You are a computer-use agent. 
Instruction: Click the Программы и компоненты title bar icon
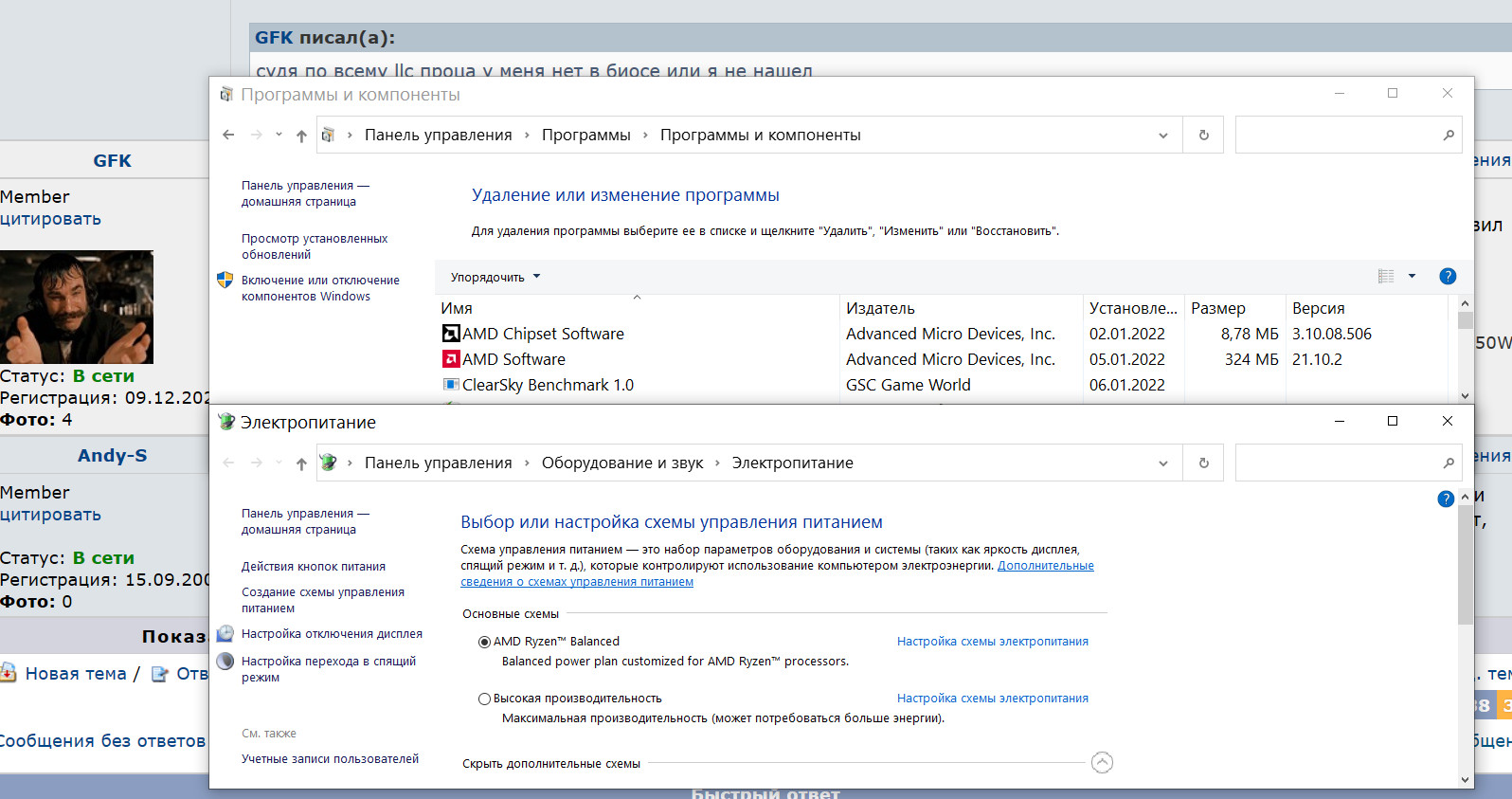(226, 94)
